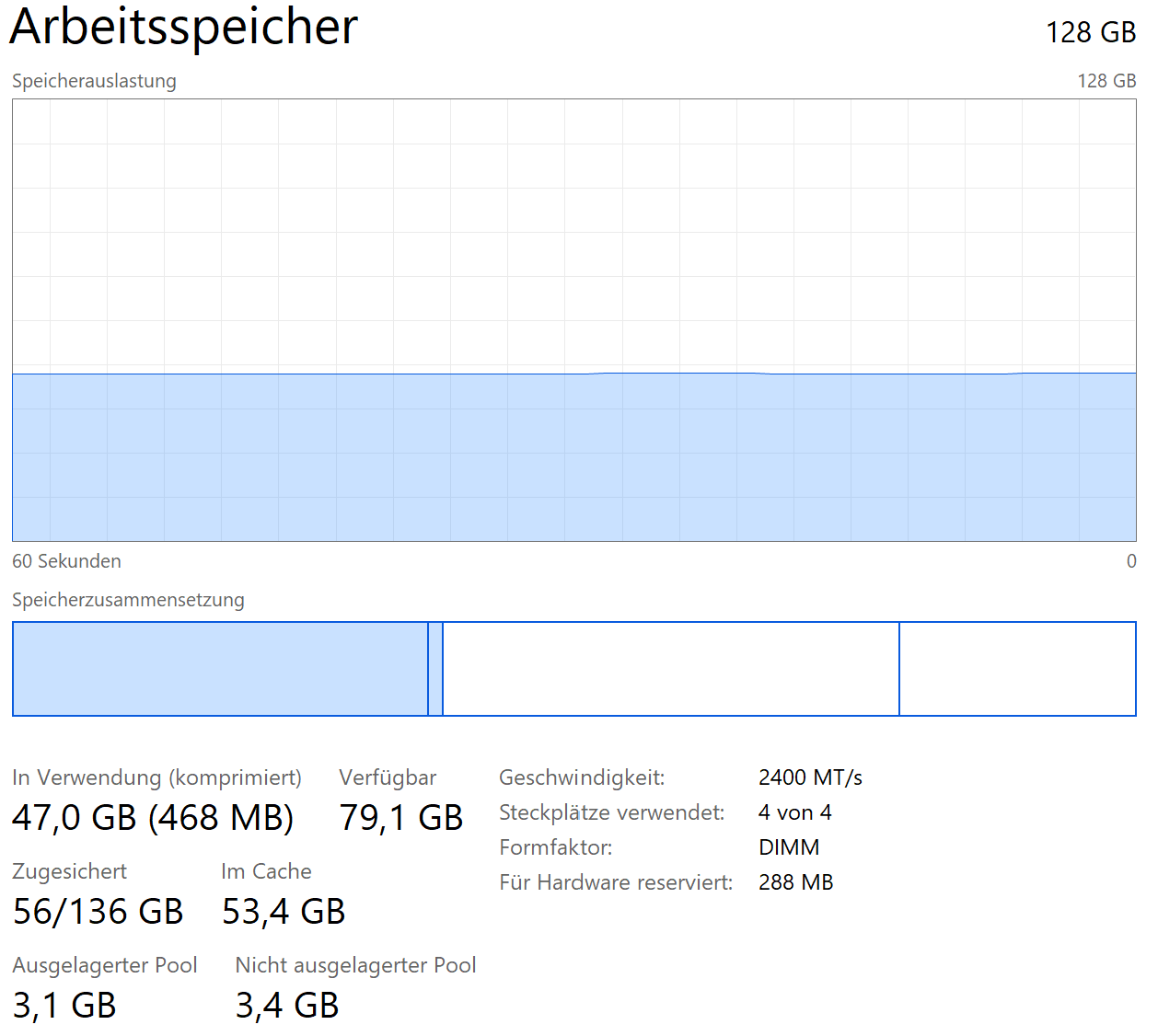Viewport: 1158px width, 1036px height.
Task: Select the Im Cache 53,4 GB value
Action: [x=284, y=912]
